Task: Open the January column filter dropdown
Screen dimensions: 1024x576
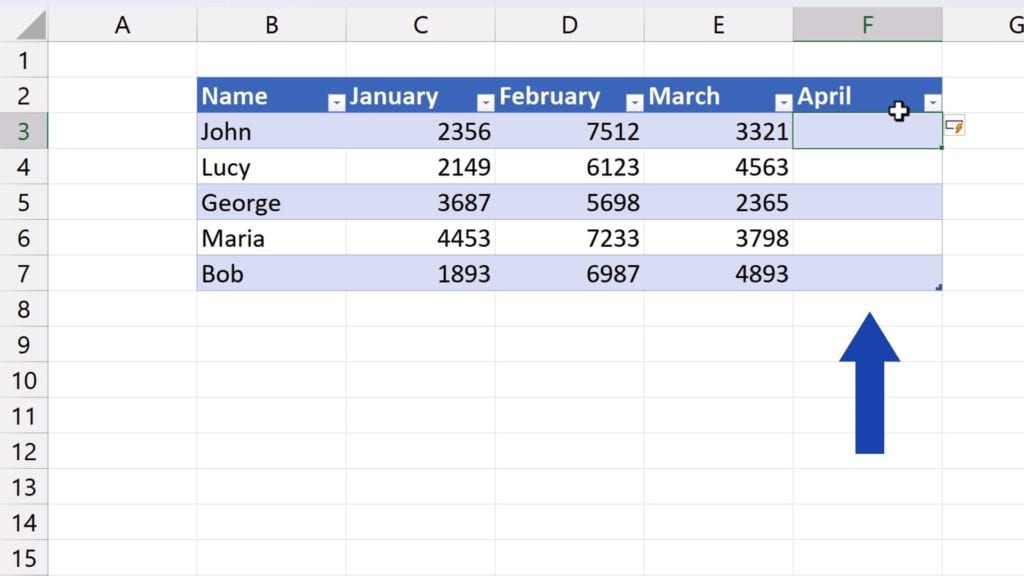Action: click(x=485, y=103)
